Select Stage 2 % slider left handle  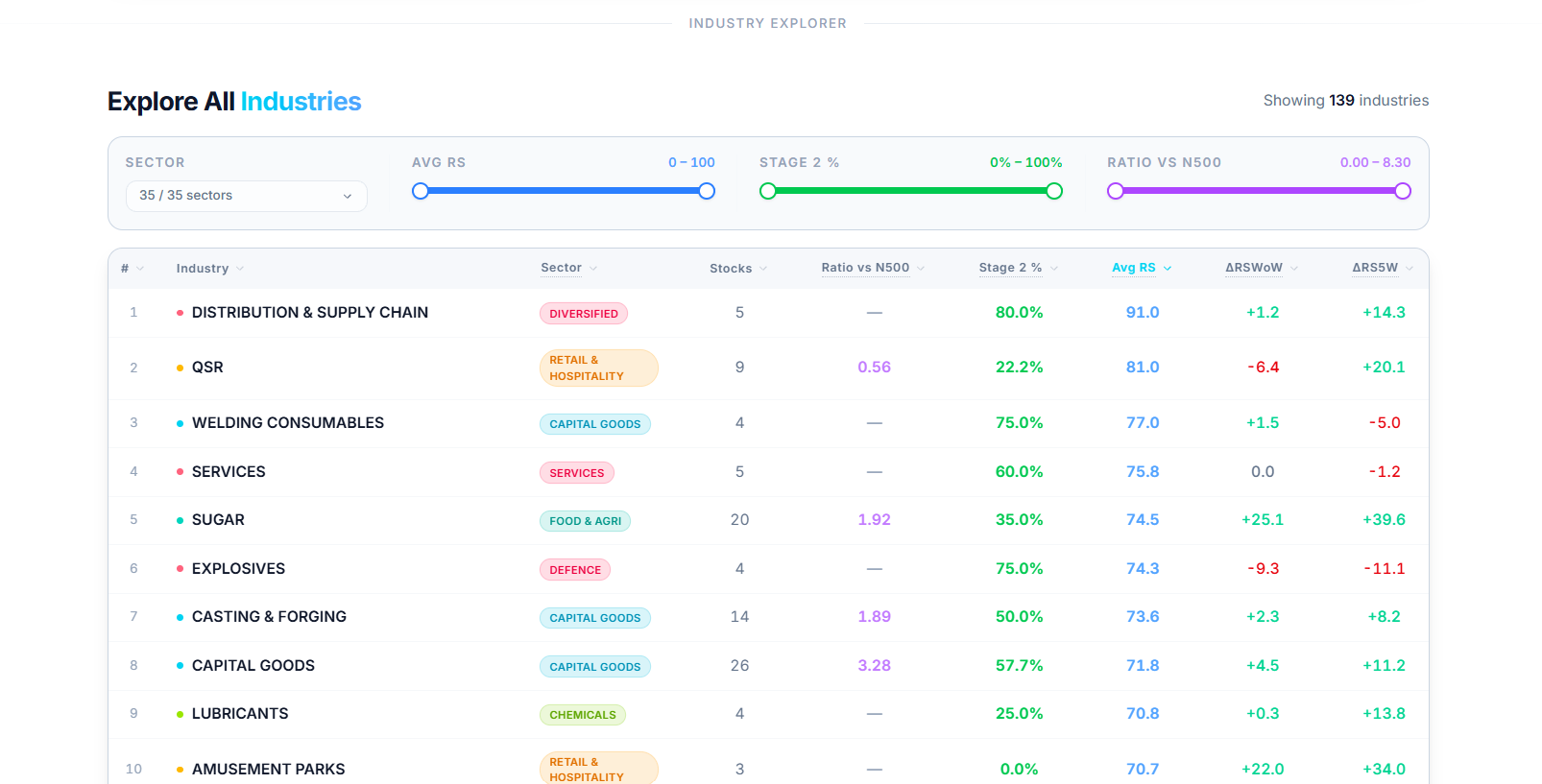(767, 191)
